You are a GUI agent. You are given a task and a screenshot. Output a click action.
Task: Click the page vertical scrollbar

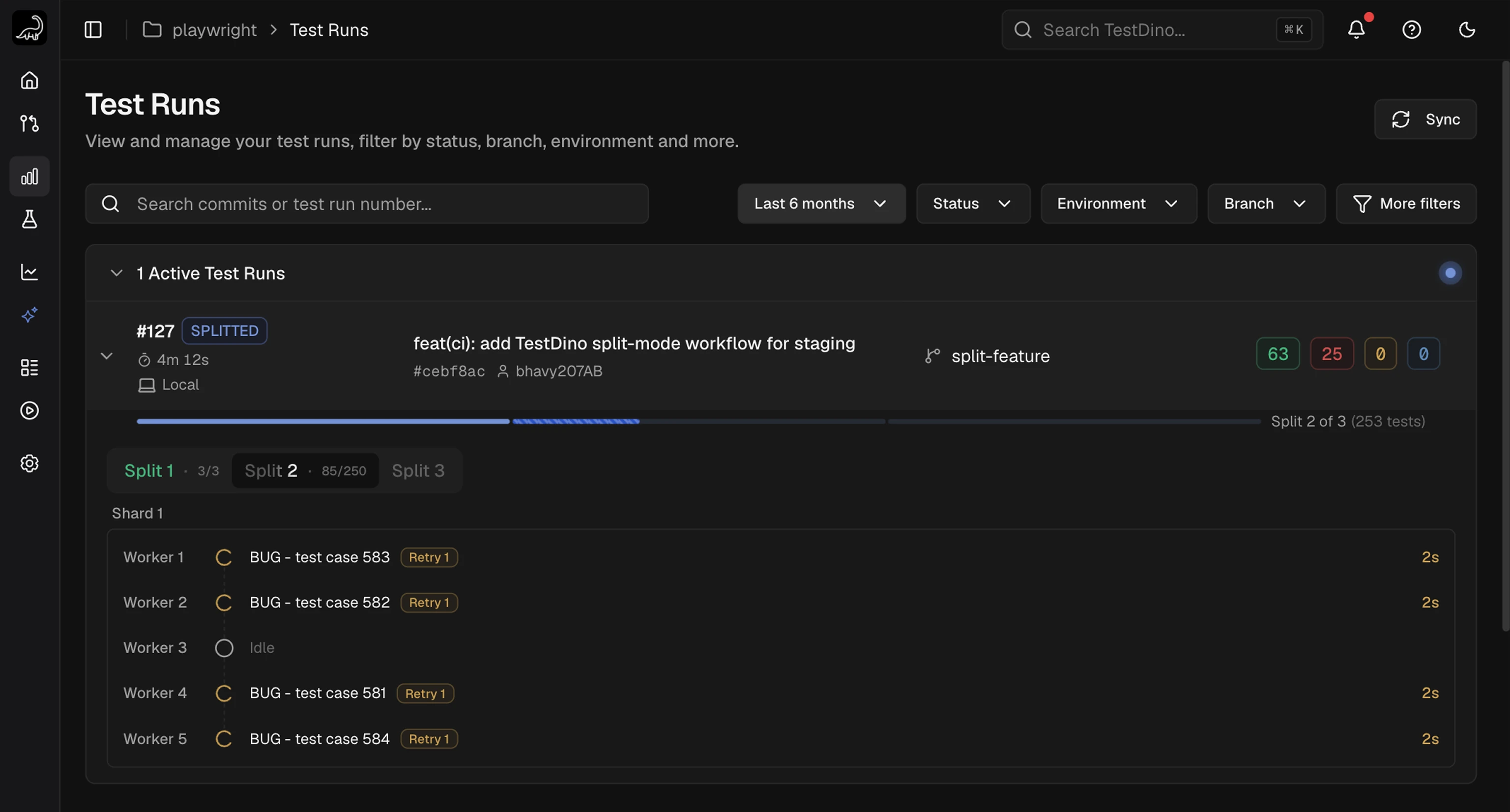tap(1505, 346)
